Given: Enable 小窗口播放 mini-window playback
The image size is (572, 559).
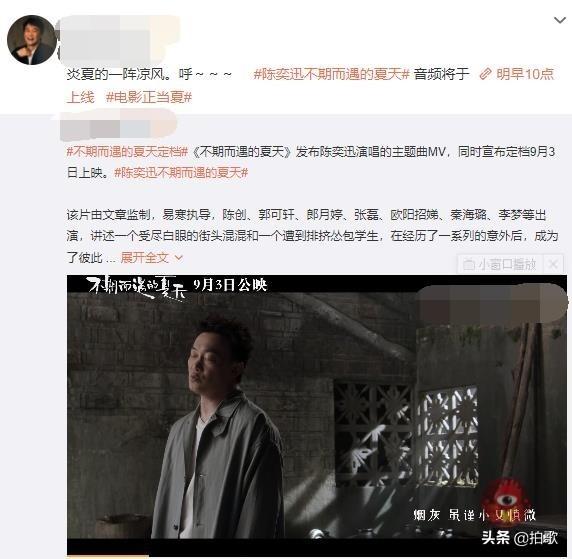Looking at the screenshot, I should click(x=500, y=264).
